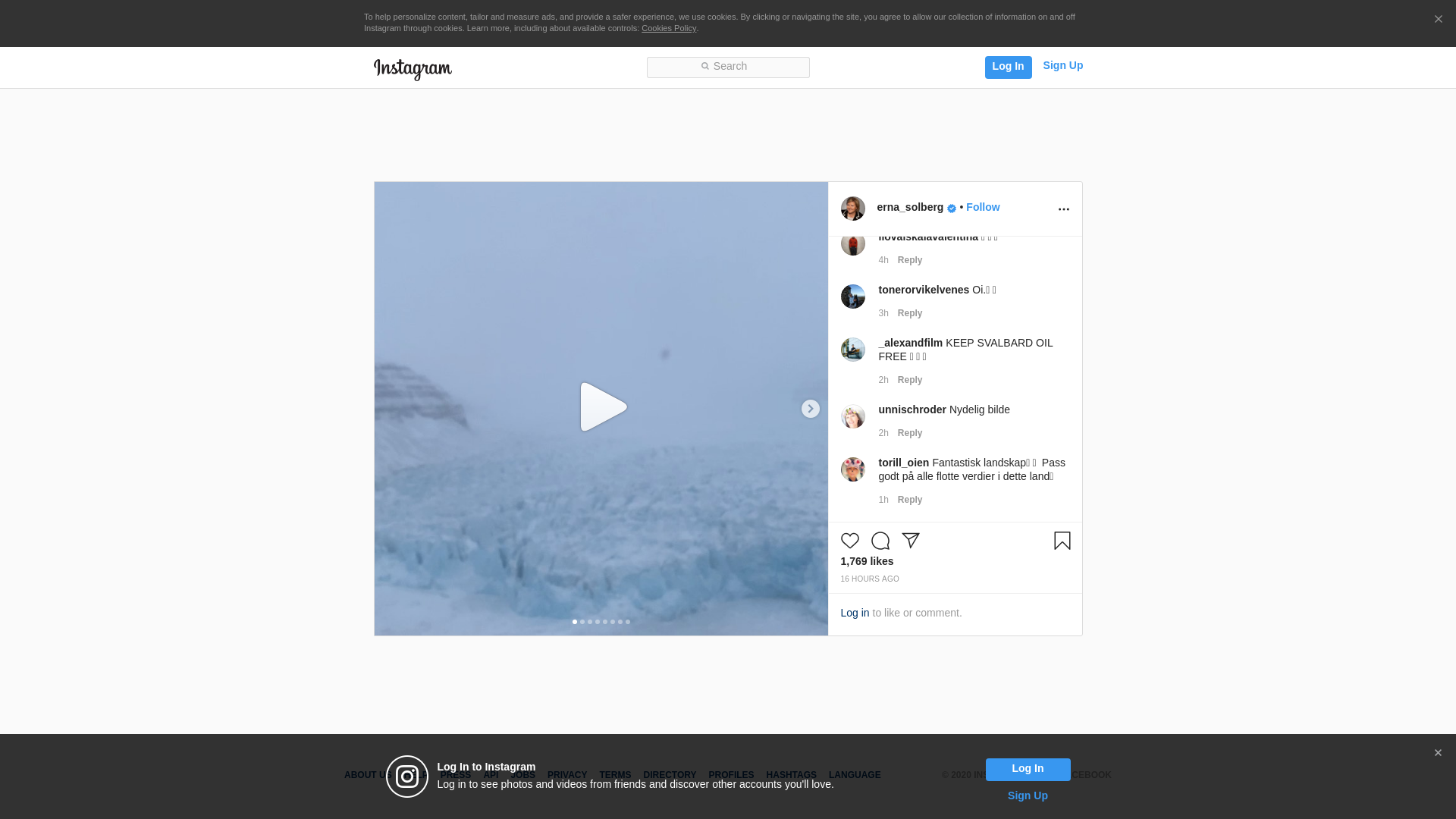Click the share paper plane icon
Image resolution: width=1456 pixels, height=819 pixels.
pos(910,541)
